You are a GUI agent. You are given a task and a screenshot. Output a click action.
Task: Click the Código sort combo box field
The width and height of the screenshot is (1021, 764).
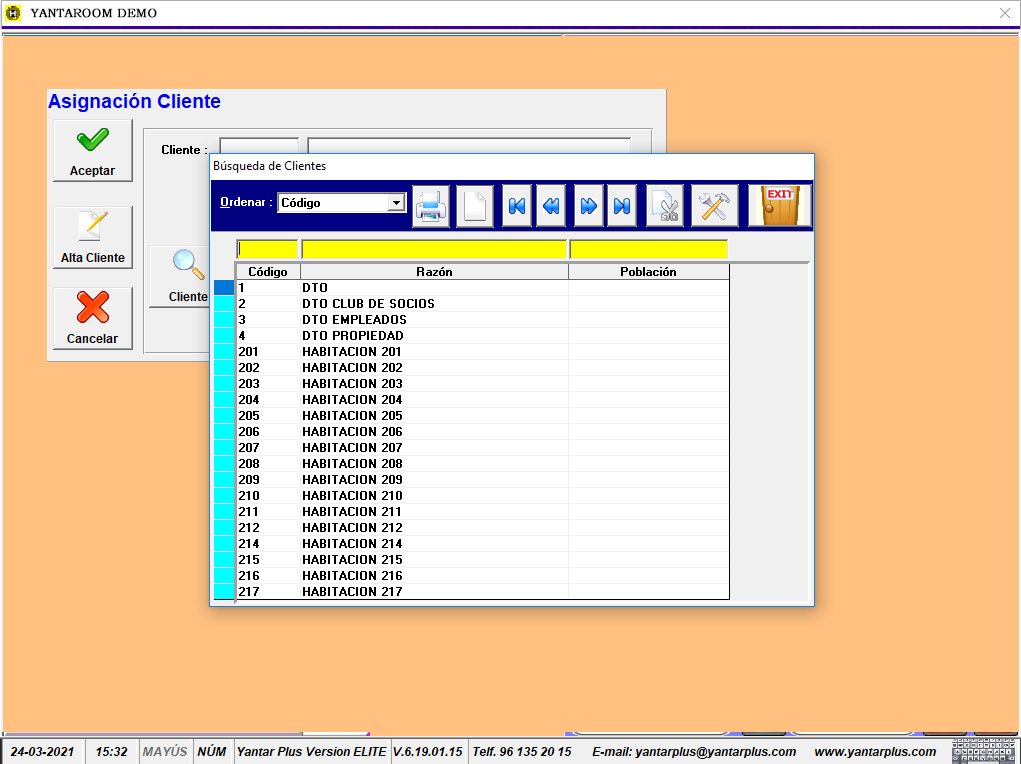pyautogui.click(x=332, y=203)
